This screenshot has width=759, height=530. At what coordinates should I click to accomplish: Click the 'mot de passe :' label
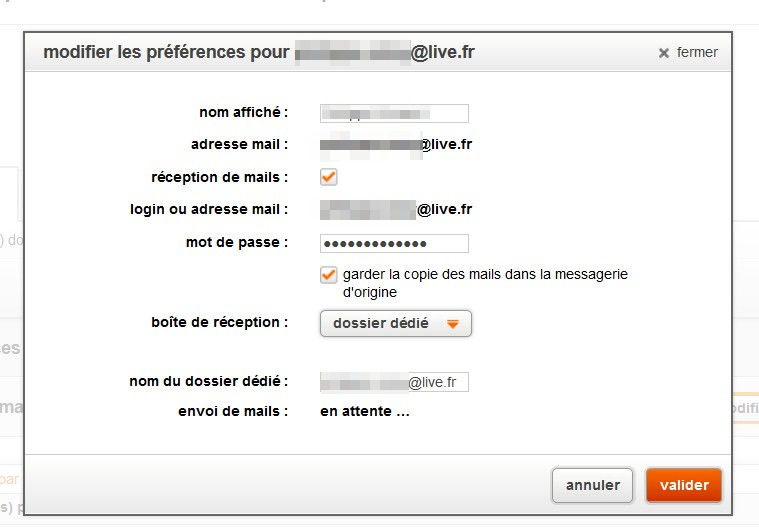[237, 242]
